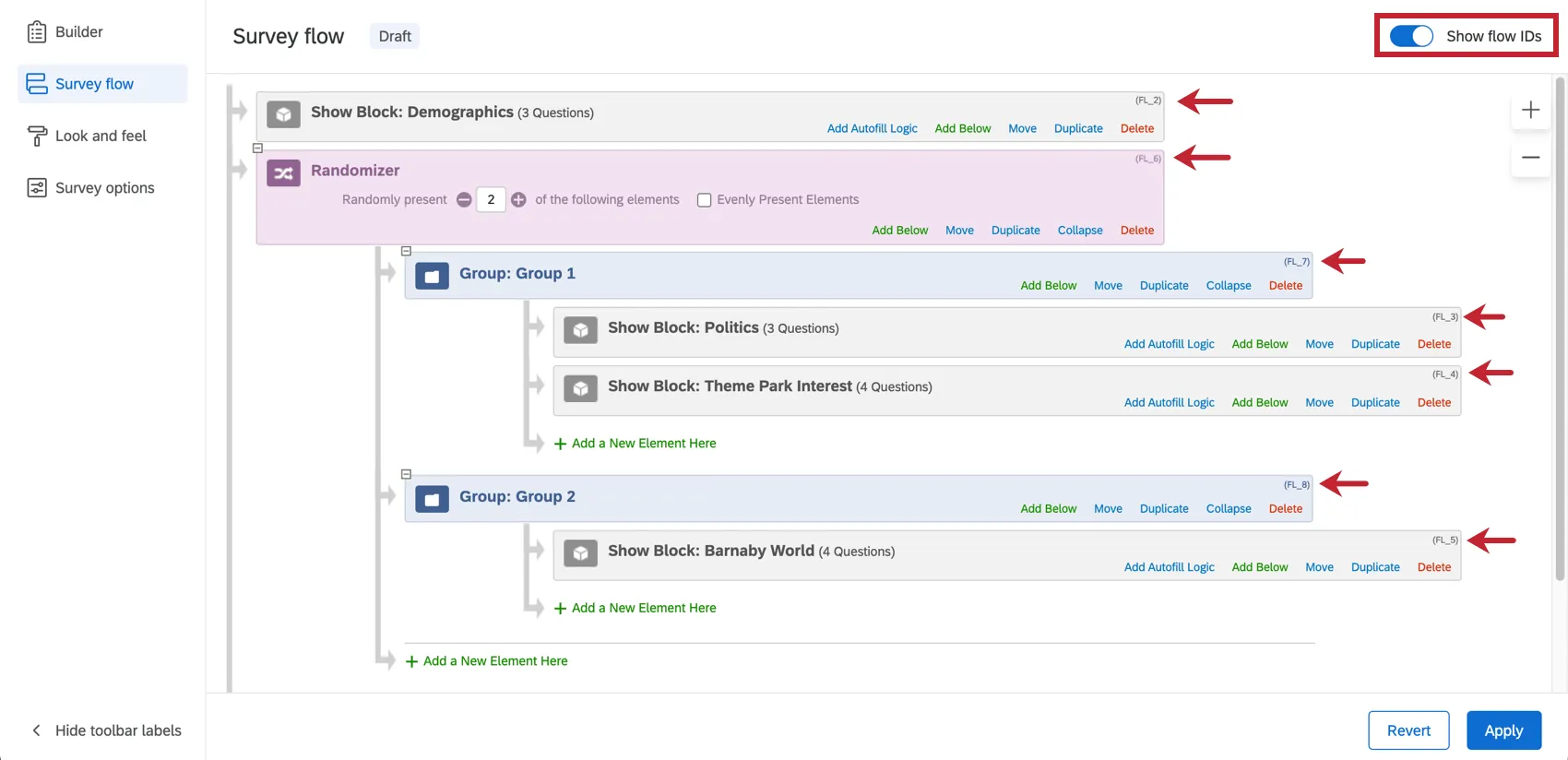
Task: Collapse the Randomizer tree node box
Action: pyautogui.click(x=258, y=148)
